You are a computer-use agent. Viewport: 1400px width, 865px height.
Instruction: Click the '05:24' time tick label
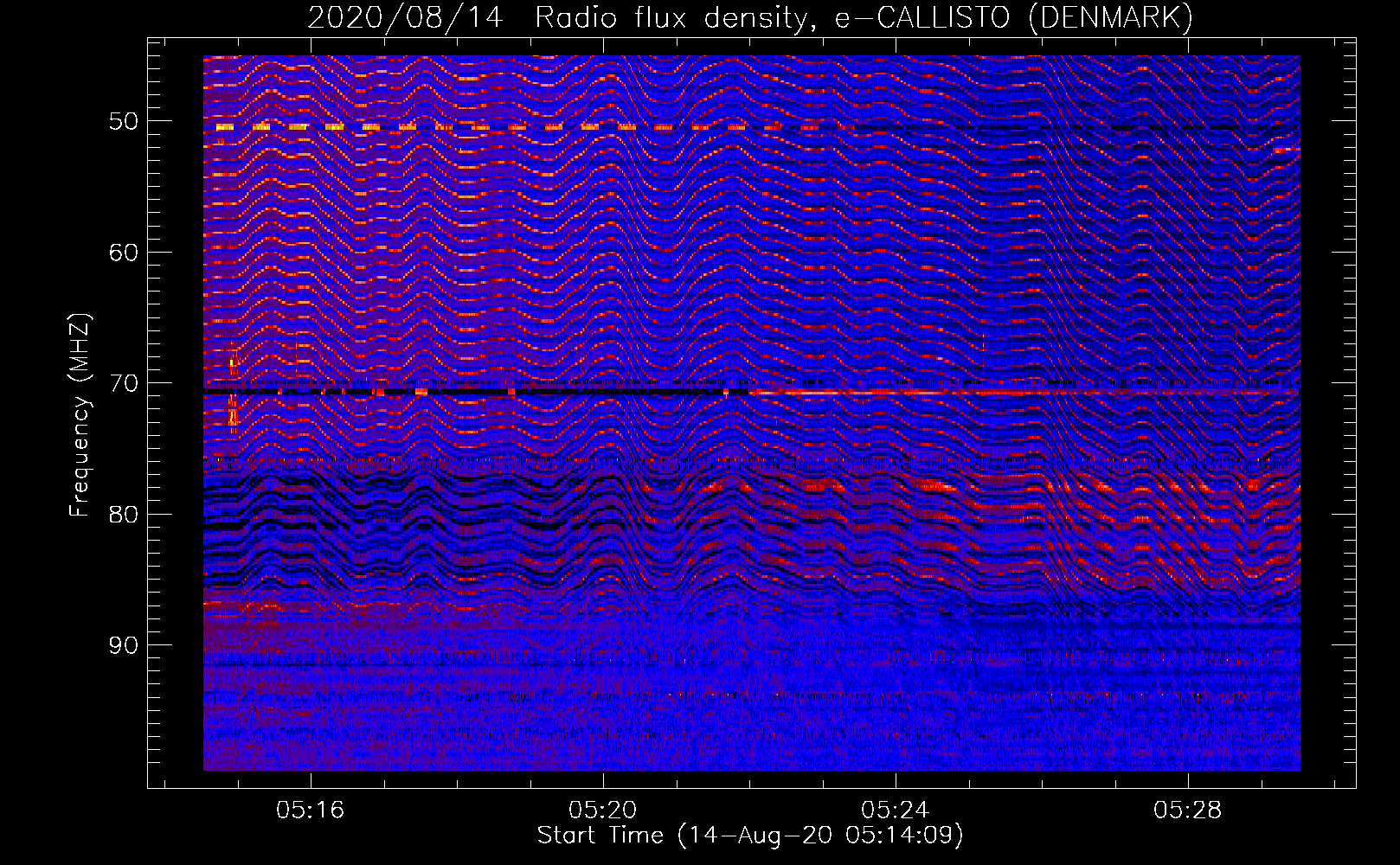click(895, 810)
